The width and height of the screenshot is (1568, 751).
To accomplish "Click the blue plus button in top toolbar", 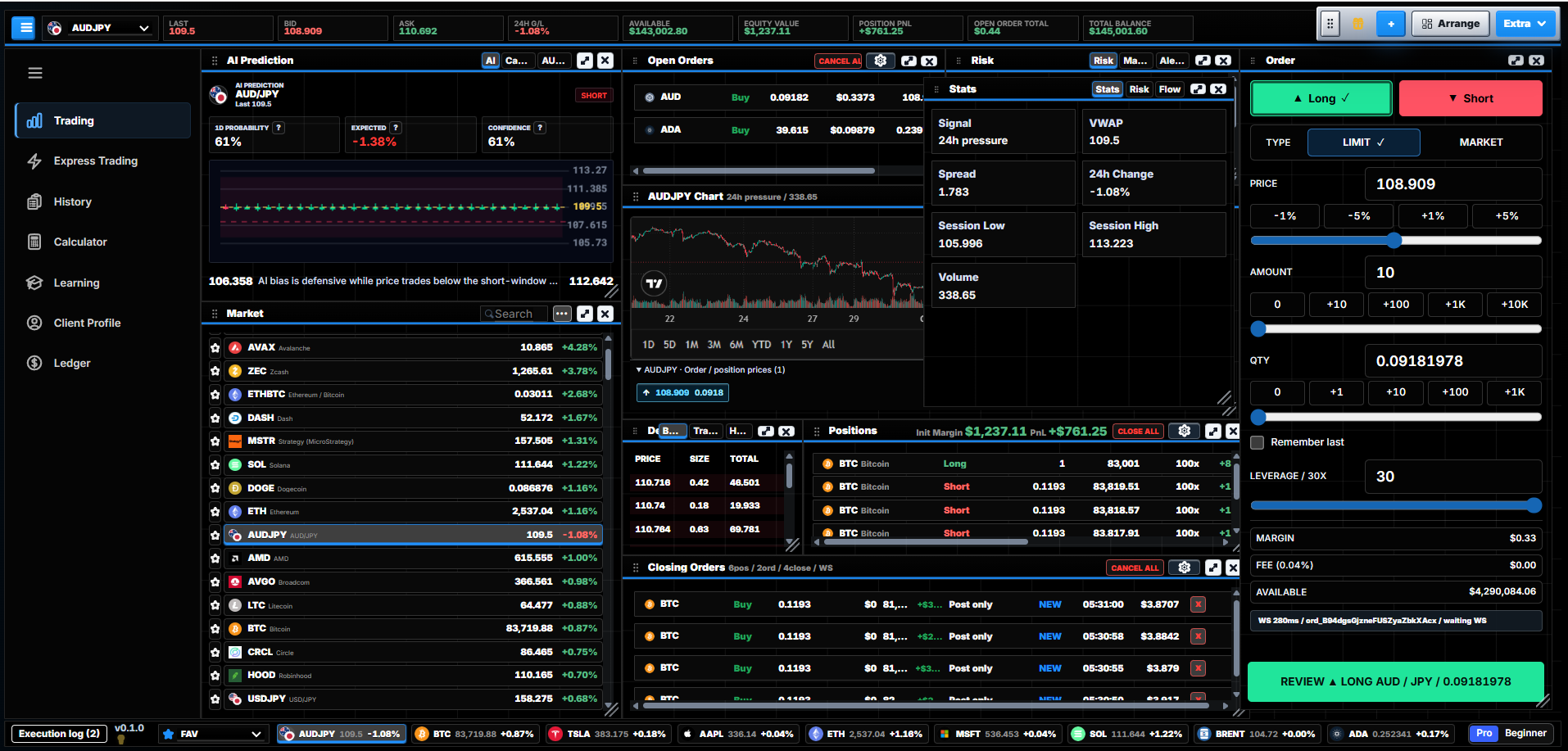I will coord(1390,24).
